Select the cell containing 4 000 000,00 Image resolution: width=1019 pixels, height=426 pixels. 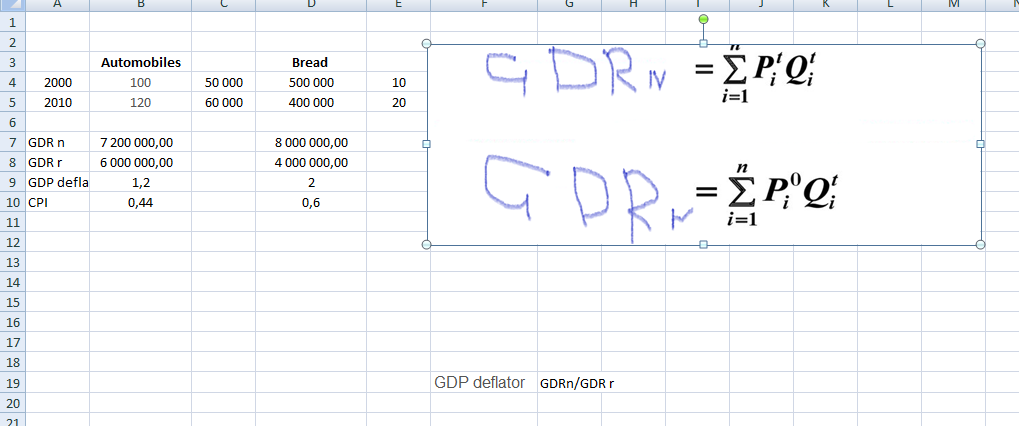coord(310,162)
